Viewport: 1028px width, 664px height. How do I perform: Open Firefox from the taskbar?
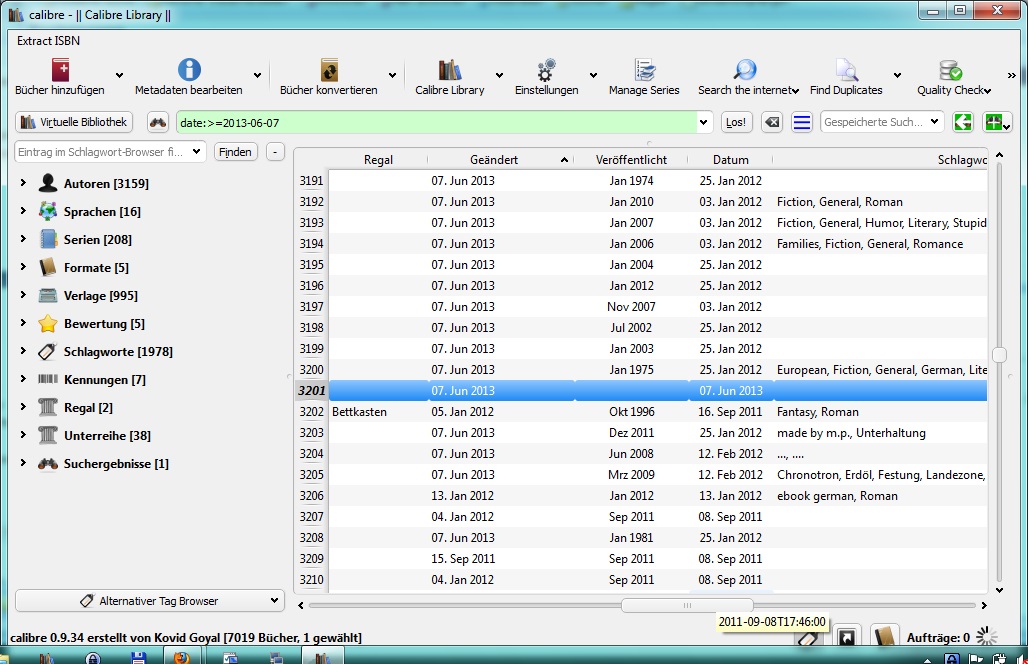(x=182, y=657)
